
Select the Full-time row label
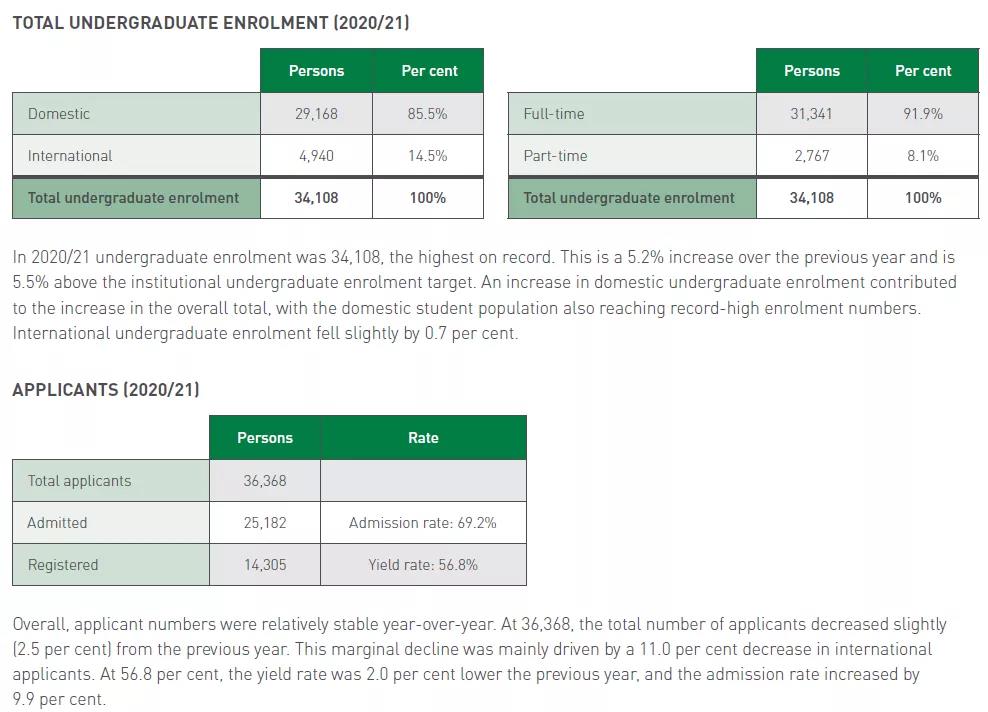coord(632,114)
